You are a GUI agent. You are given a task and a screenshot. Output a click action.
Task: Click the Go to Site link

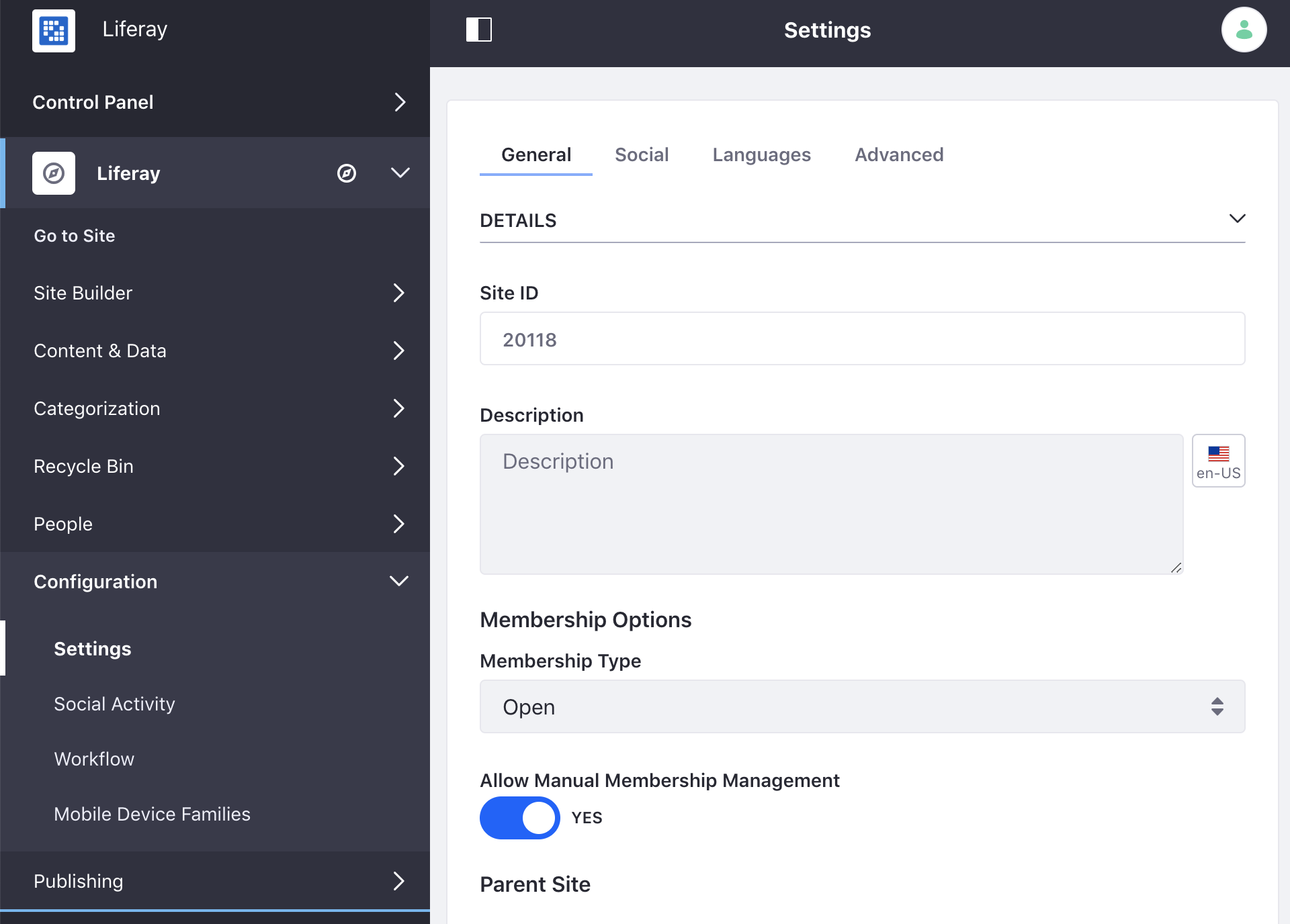(75, 236)
